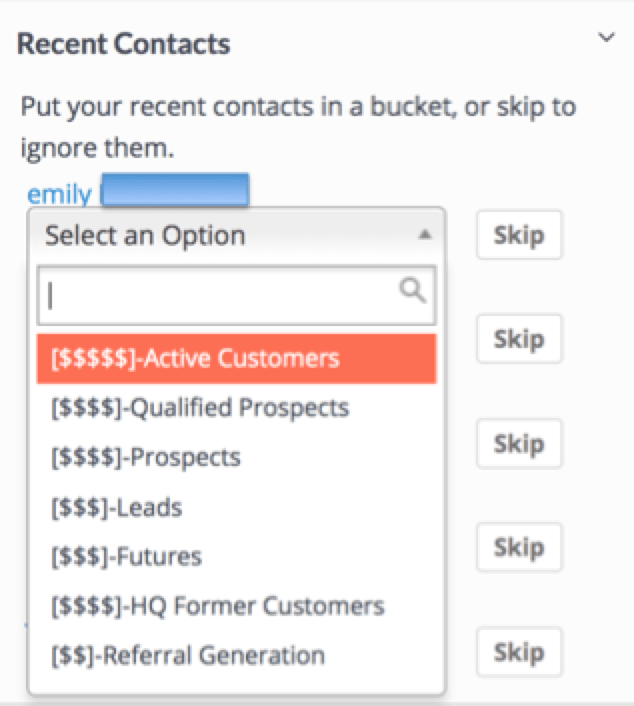
Task: Click the dropdown's upward triangle arrow
Action: 425,235
